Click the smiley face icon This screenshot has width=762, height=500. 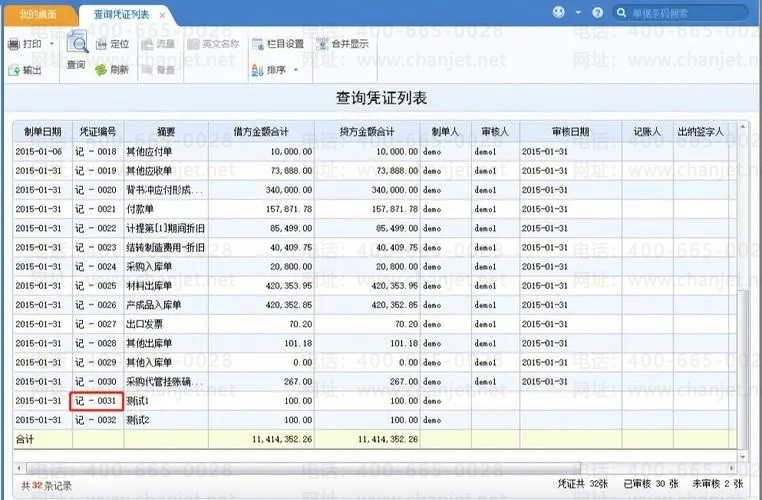[x=559, y=12]
